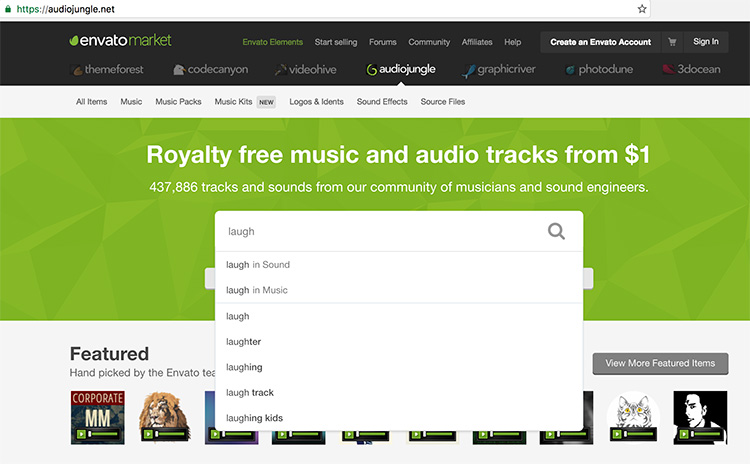Pick the "laugh track" suggestion
Image resolution: width=750 pixels, height=464 pixels.
point(250,393)
